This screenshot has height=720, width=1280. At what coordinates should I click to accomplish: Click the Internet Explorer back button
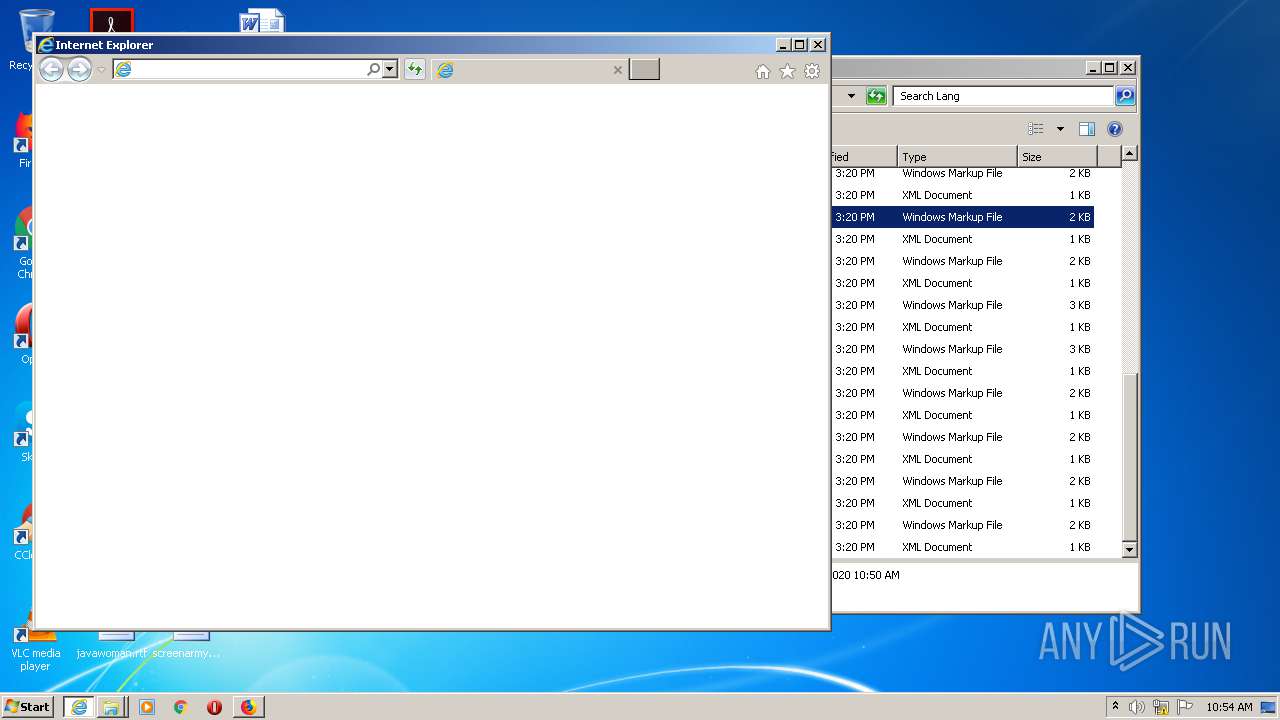(x=51, y=69)
